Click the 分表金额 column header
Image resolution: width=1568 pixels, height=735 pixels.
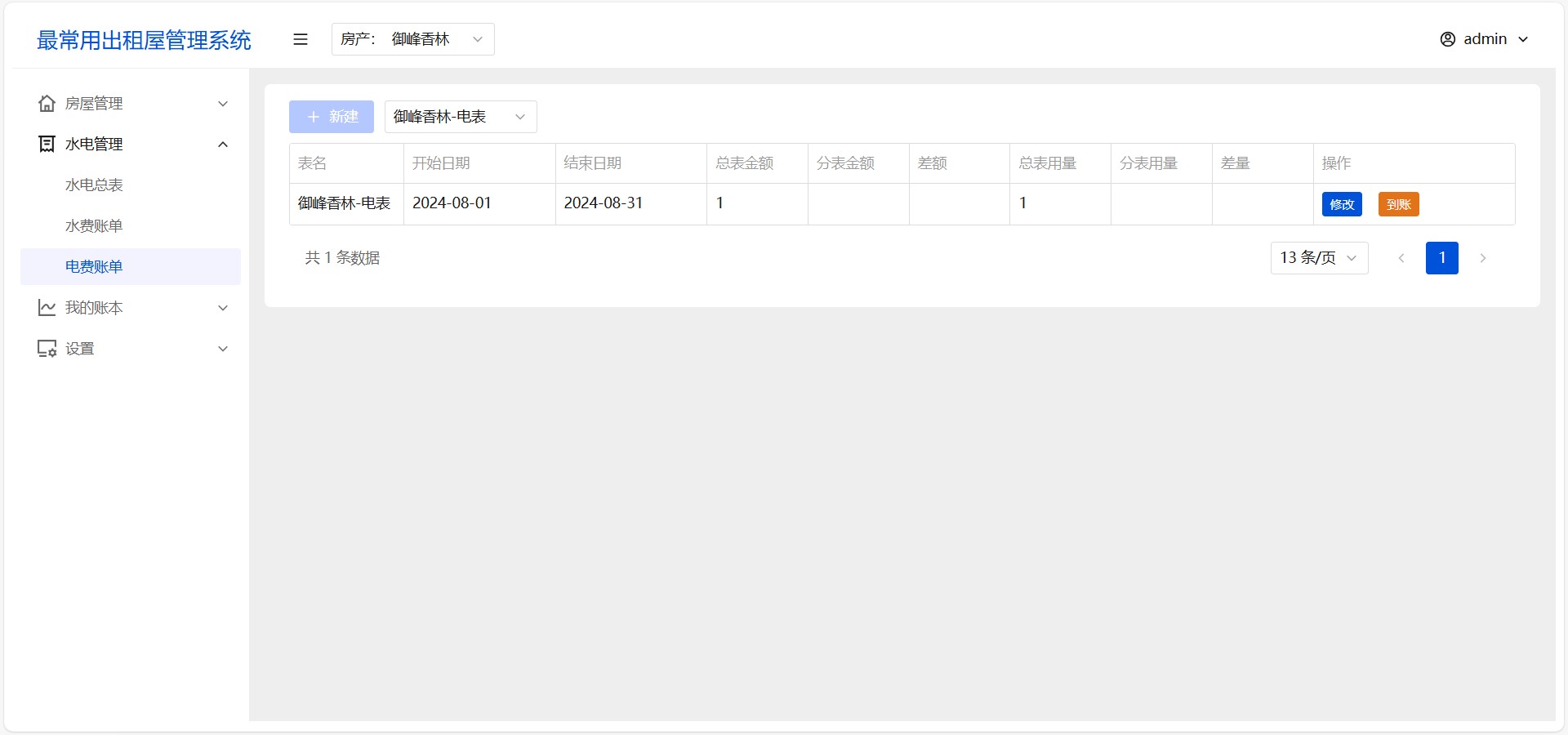click(858, 163)
